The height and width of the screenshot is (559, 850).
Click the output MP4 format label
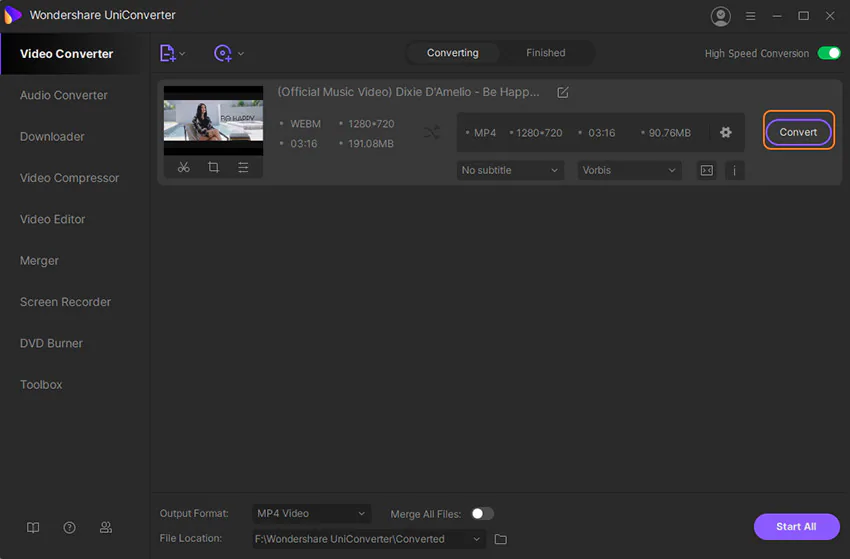click(485, 133)
